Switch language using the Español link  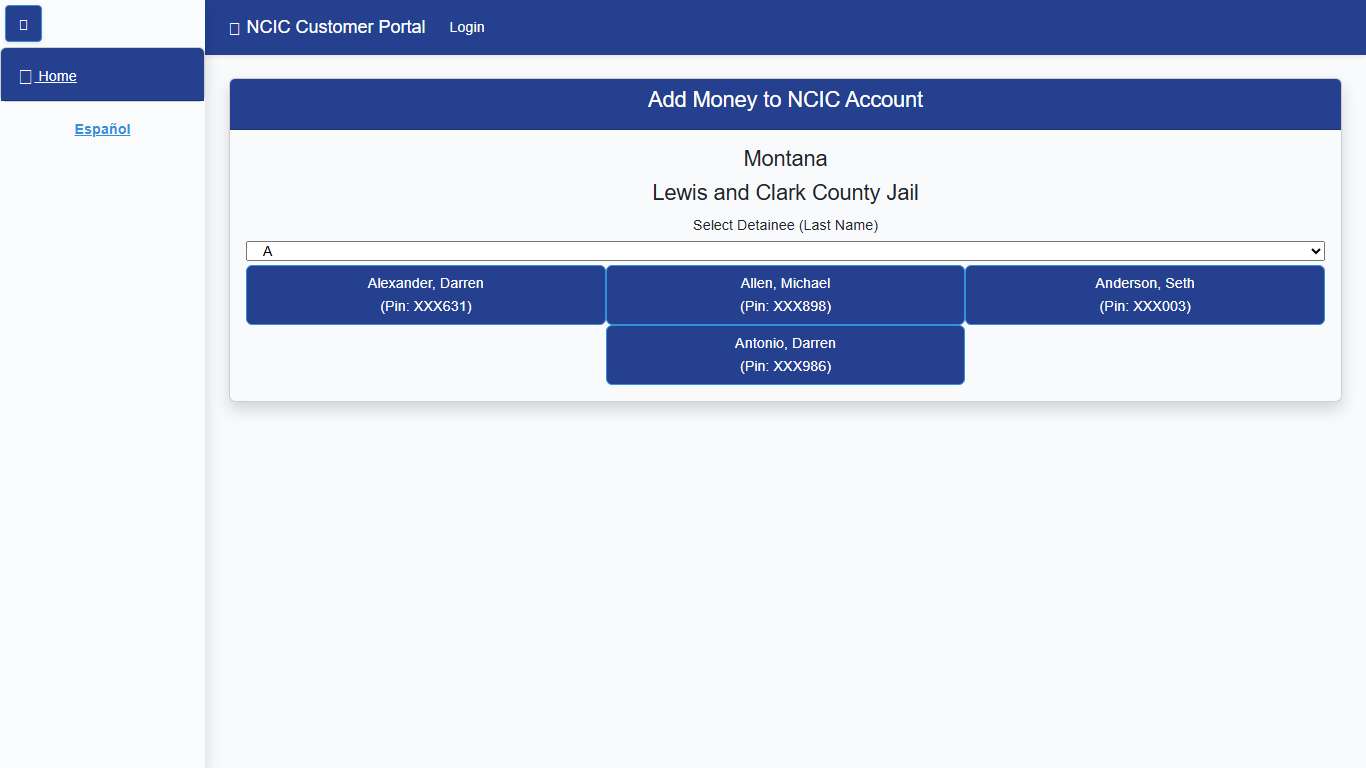click(101, 128)
